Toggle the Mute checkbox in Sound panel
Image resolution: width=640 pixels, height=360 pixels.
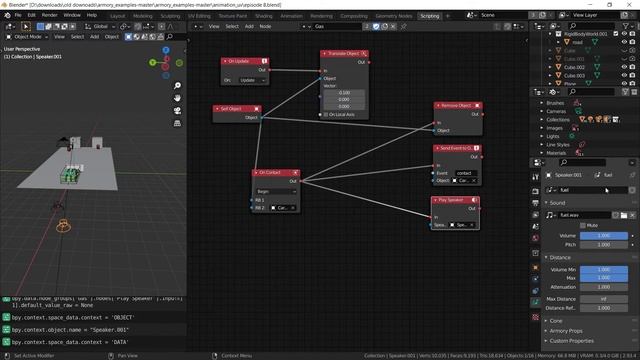[582, 225]
